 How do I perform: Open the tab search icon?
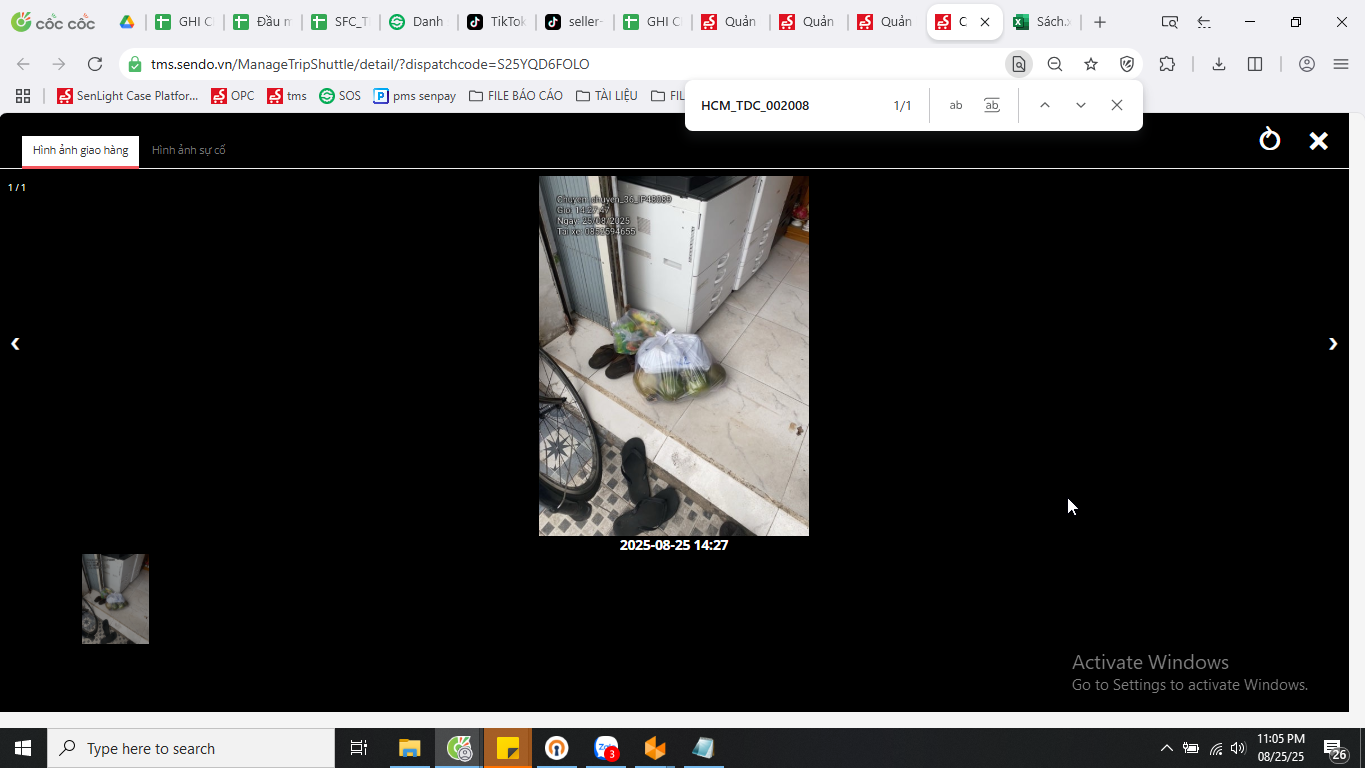[1169, 22]
